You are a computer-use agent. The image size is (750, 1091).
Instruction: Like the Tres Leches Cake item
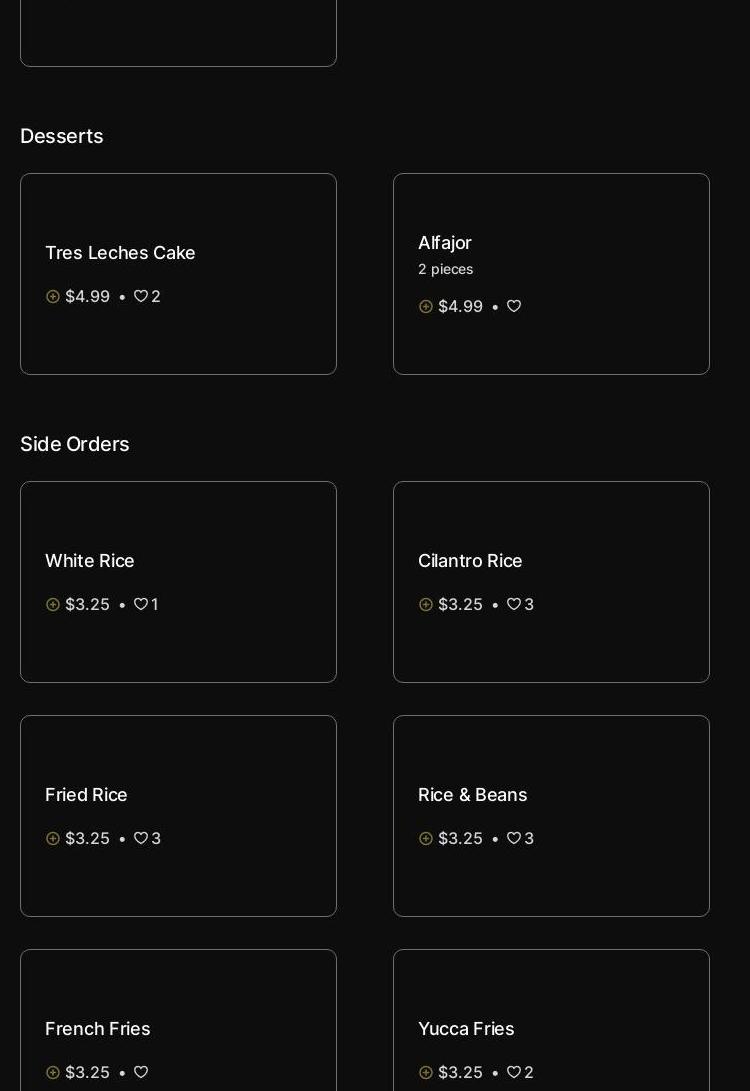pos(141,297)
